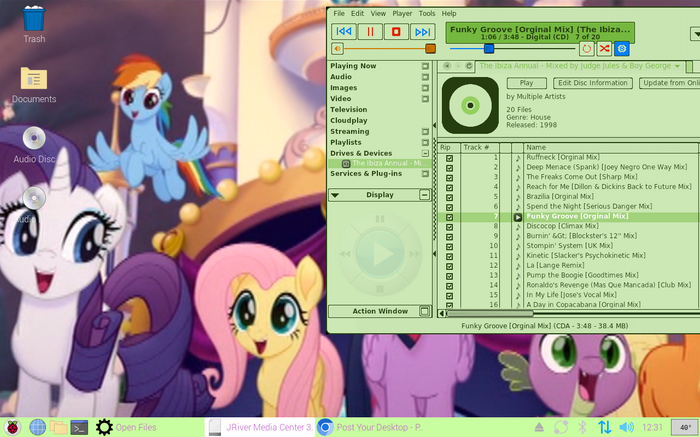Toggle rip checkbox for The Freaks Come Out
Image resolution: width=700 pixels, height=437 pixels.
click(450, 178)
